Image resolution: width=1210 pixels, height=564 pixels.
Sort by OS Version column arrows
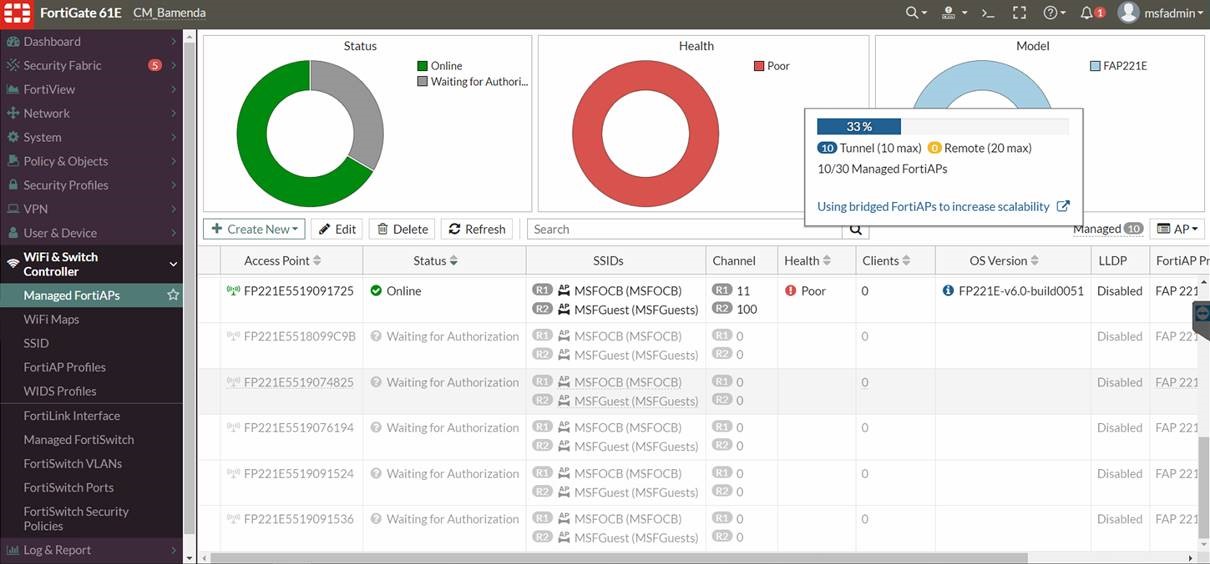[1035, 261]
